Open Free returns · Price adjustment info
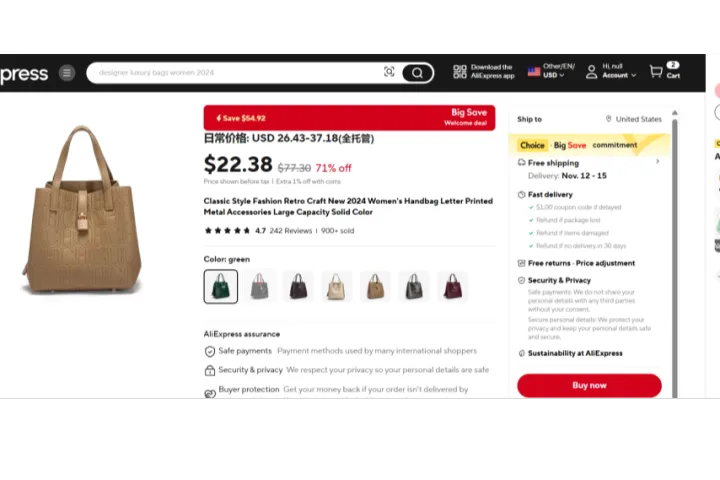Viewport: 720px width, 480px height. click(x=581, y=263)
